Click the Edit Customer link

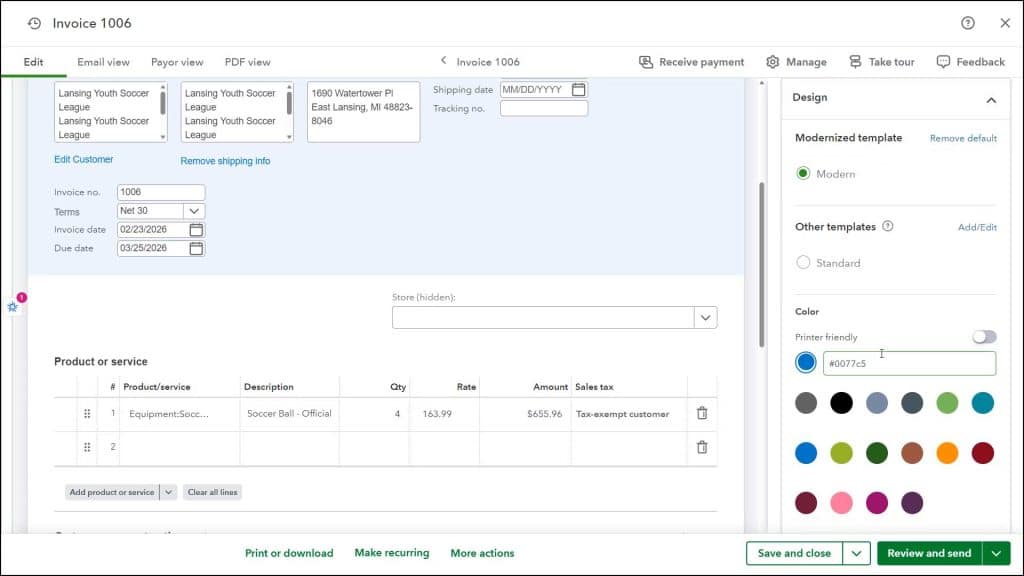[x=83, y=158]
